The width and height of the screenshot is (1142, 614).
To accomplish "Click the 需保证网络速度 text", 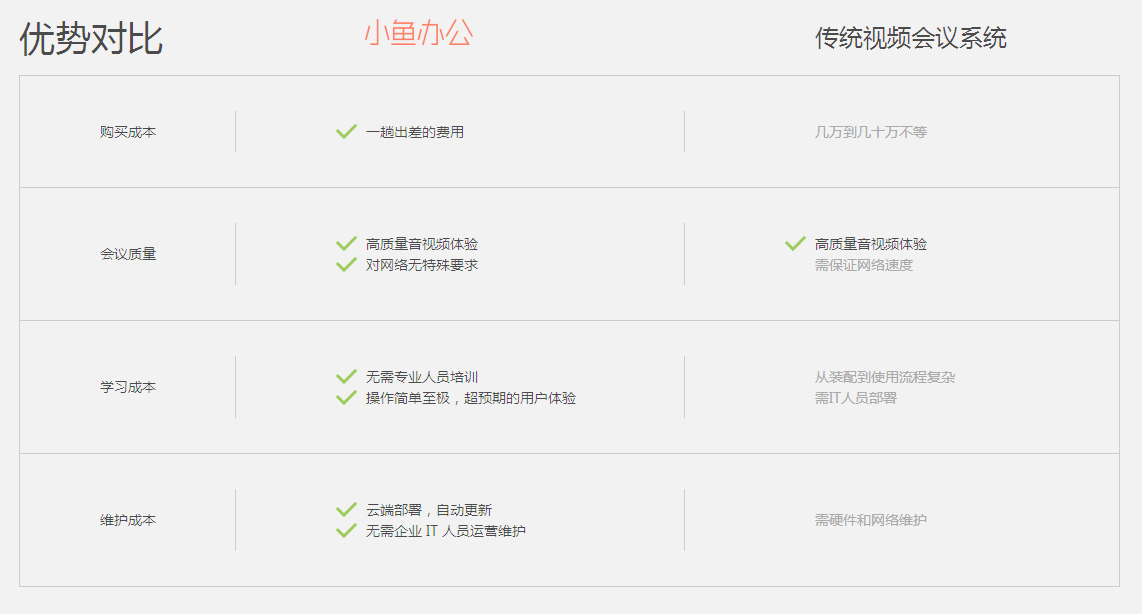I will coord(863,265).
